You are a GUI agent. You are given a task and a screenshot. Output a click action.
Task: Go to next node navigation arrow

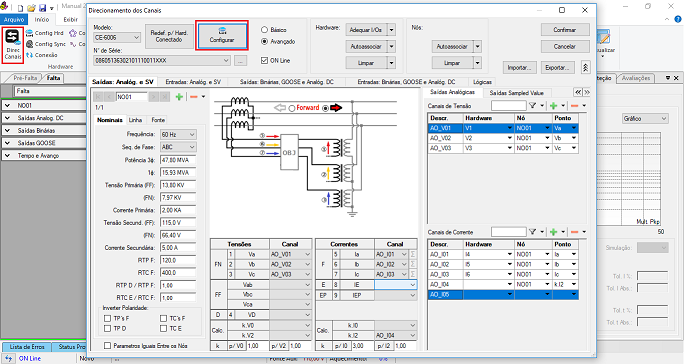[x=153, y=97]
